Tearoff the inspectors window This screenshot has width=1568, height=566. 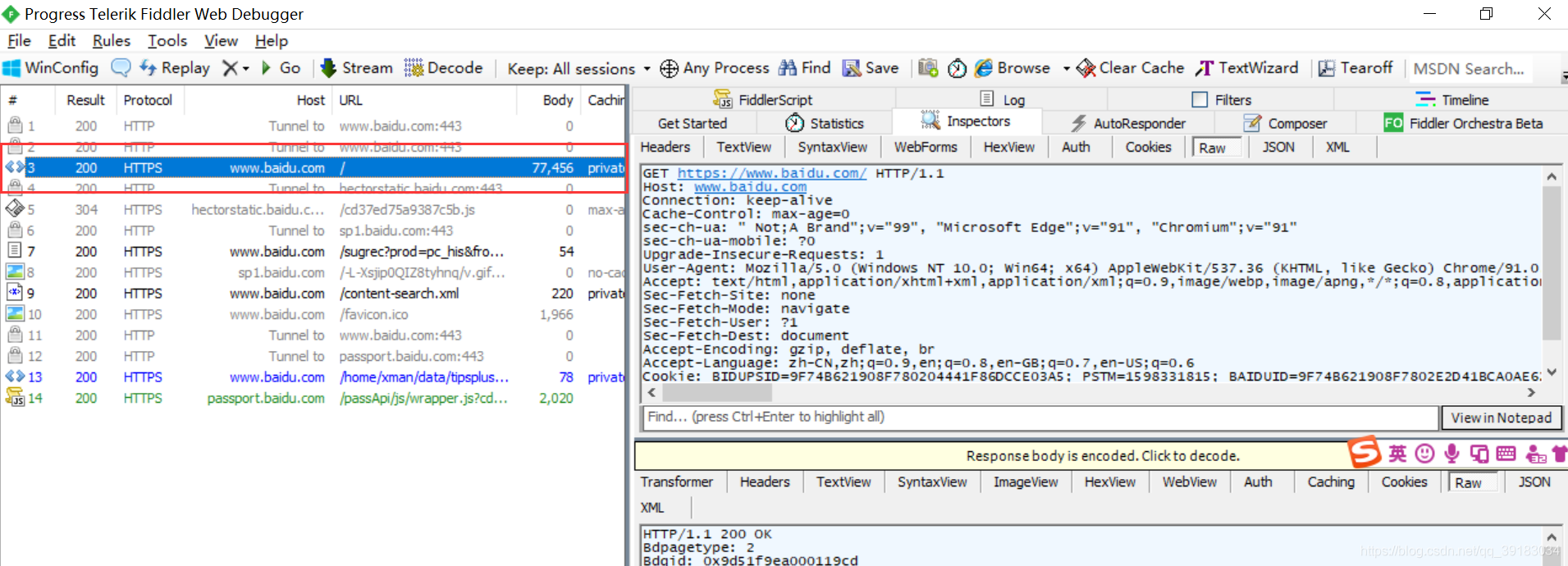(1355, 68)
